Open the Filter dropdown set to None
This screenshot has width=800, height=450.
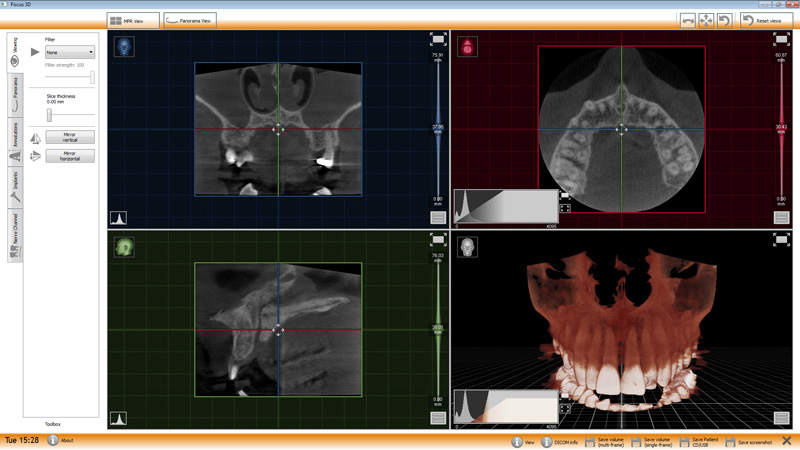tap(70, 52)
